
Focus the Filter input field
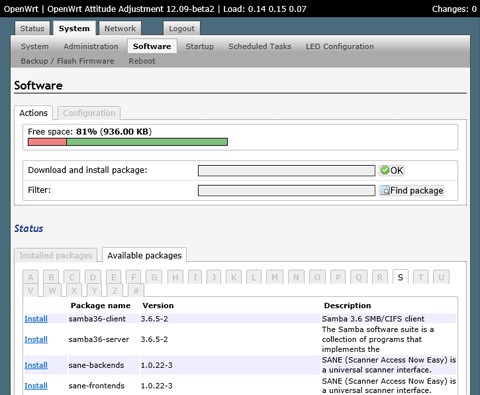click(x=286, y=191)
